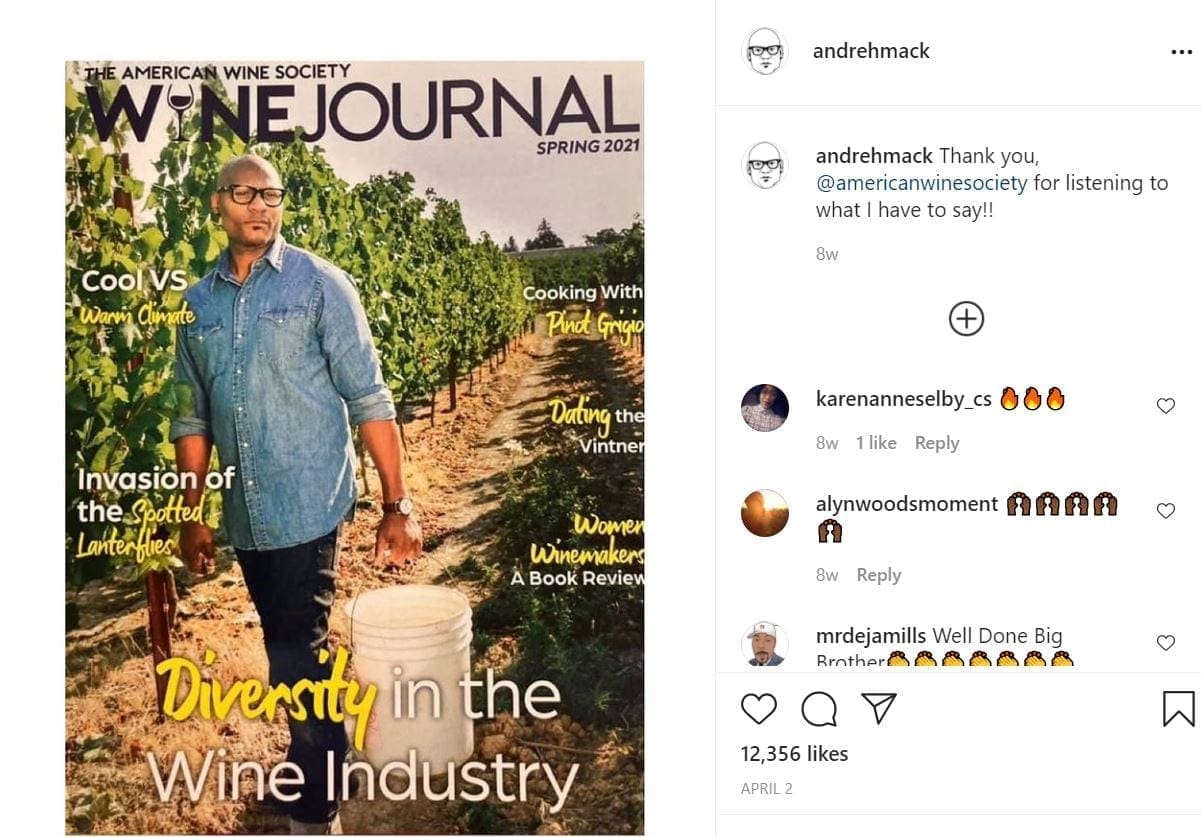The width and height of the screenshot is (1201, 837).
Task: Open andrehmack username in the post header
Action: pos(871,50)
